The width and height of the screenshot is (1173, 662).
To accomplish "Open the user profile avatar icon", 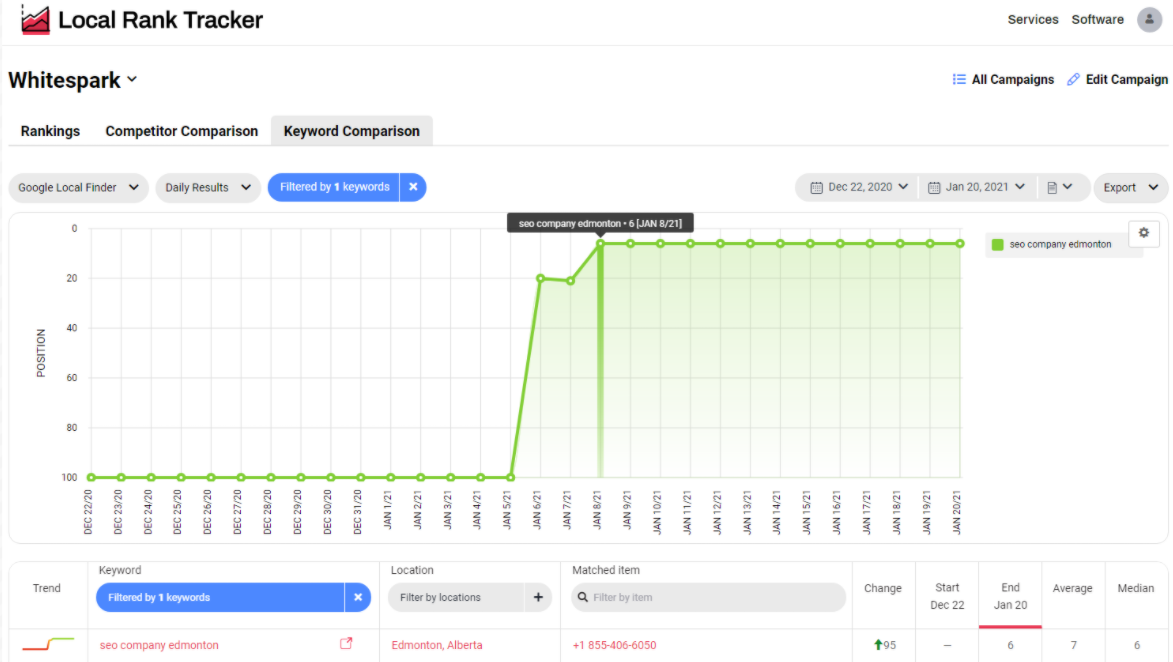I will (1149, 20).
